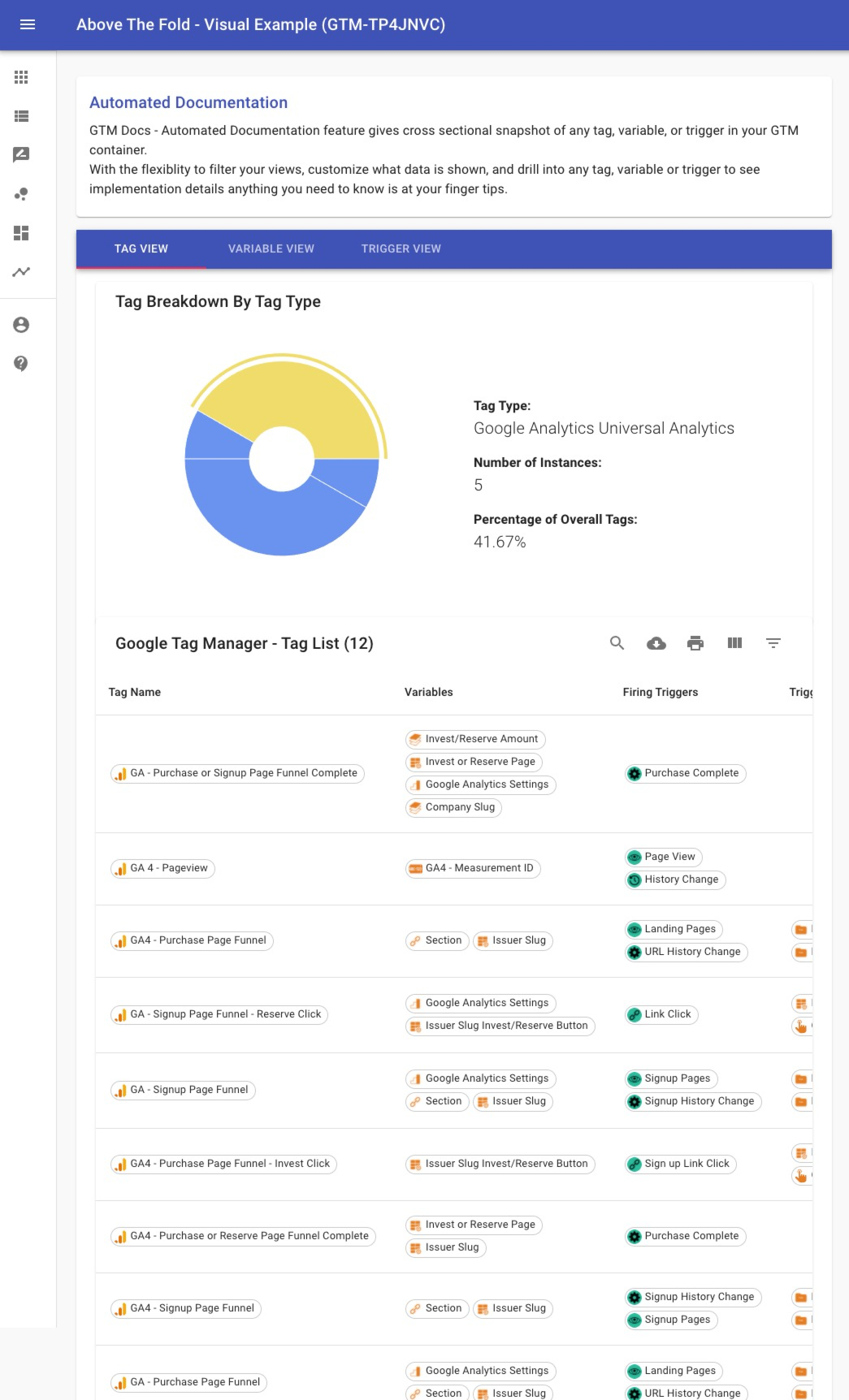Click the Google Tag Manager - Tag List (12) title
This screenshot has width=849, height=1400.
click(x=245, y=643)
